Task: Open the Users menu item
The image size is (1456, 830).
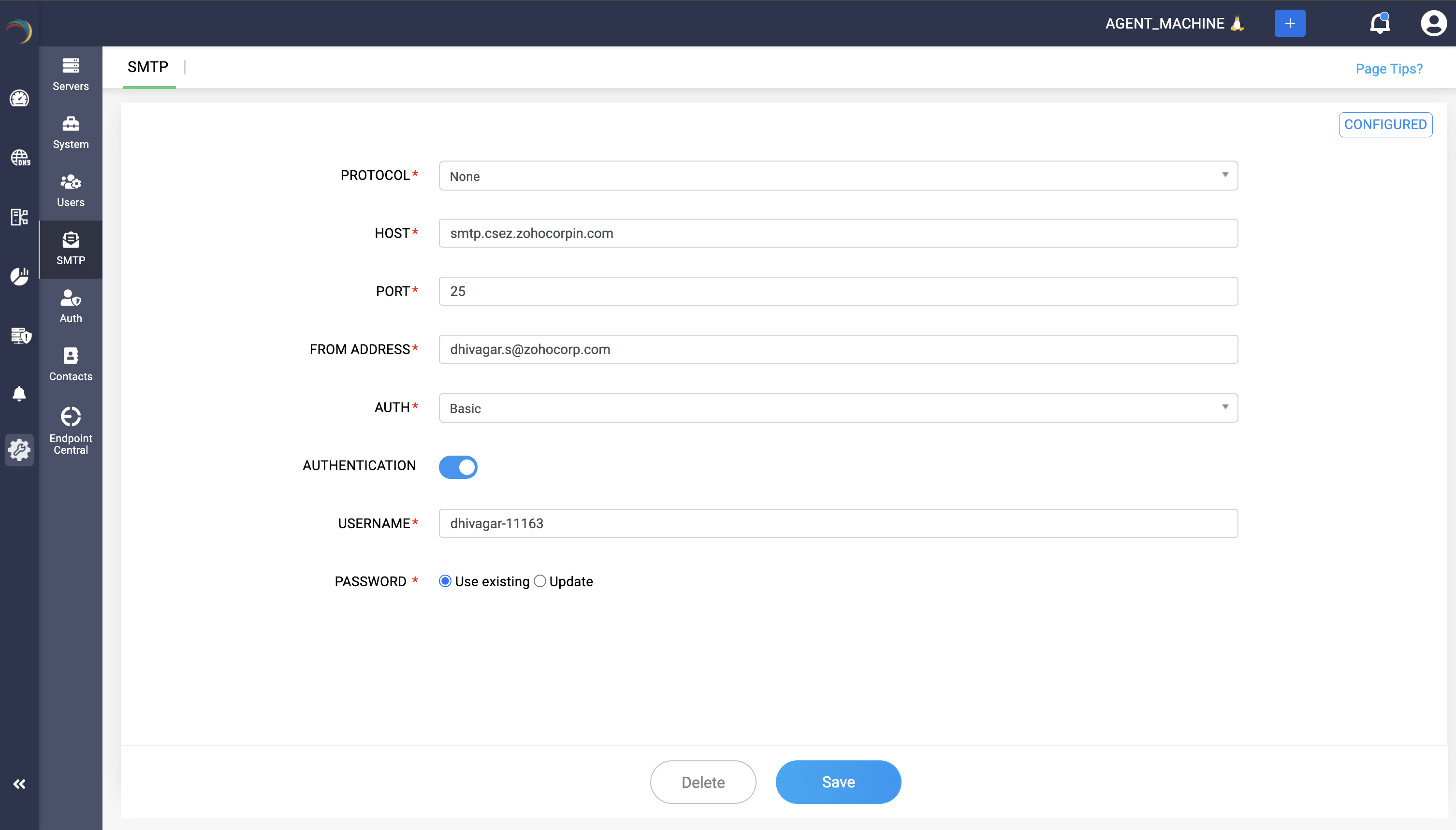Action: [71, 191]
